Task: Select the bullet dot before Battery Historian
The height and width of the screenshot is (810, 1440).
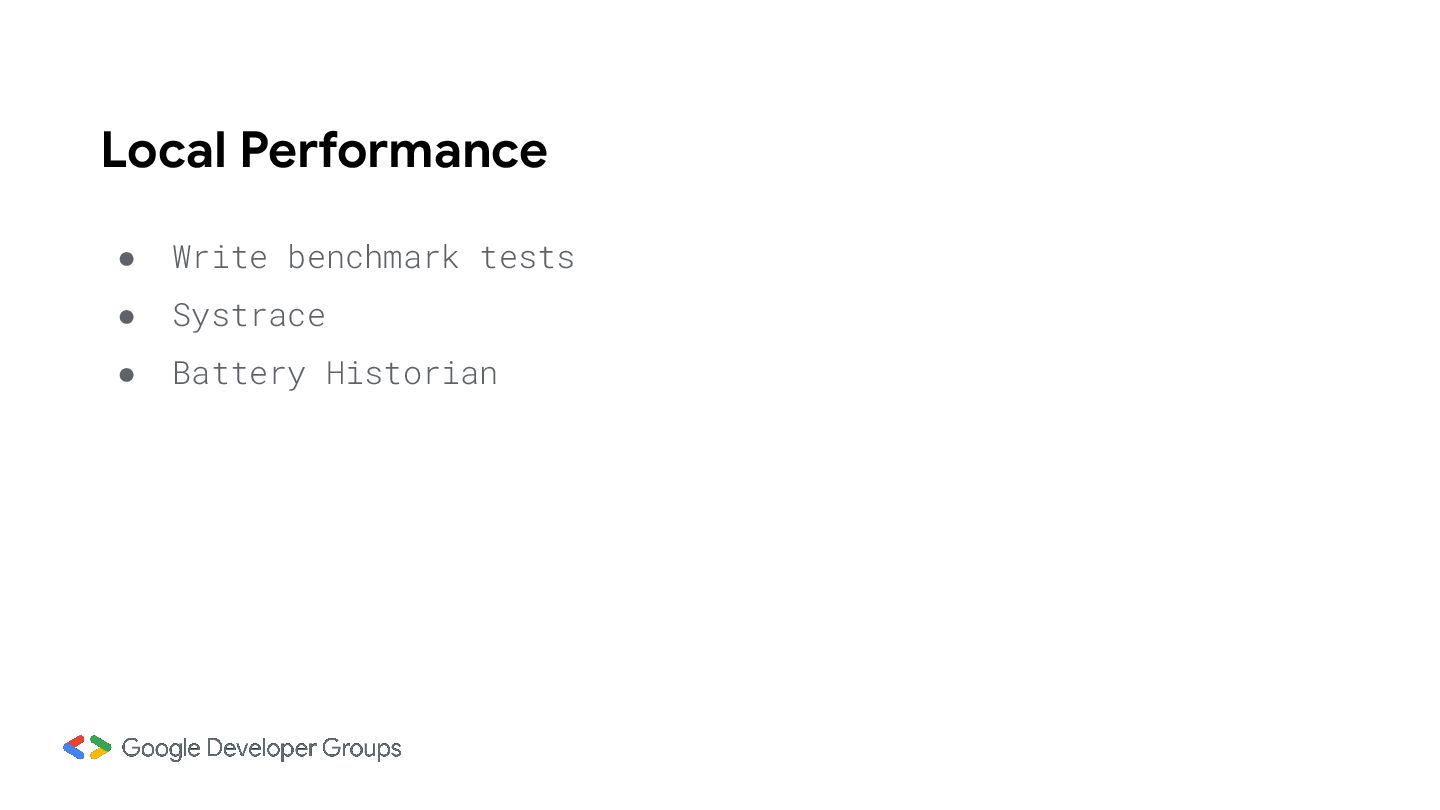Action: pyautogui.click(x=127, y=375)
